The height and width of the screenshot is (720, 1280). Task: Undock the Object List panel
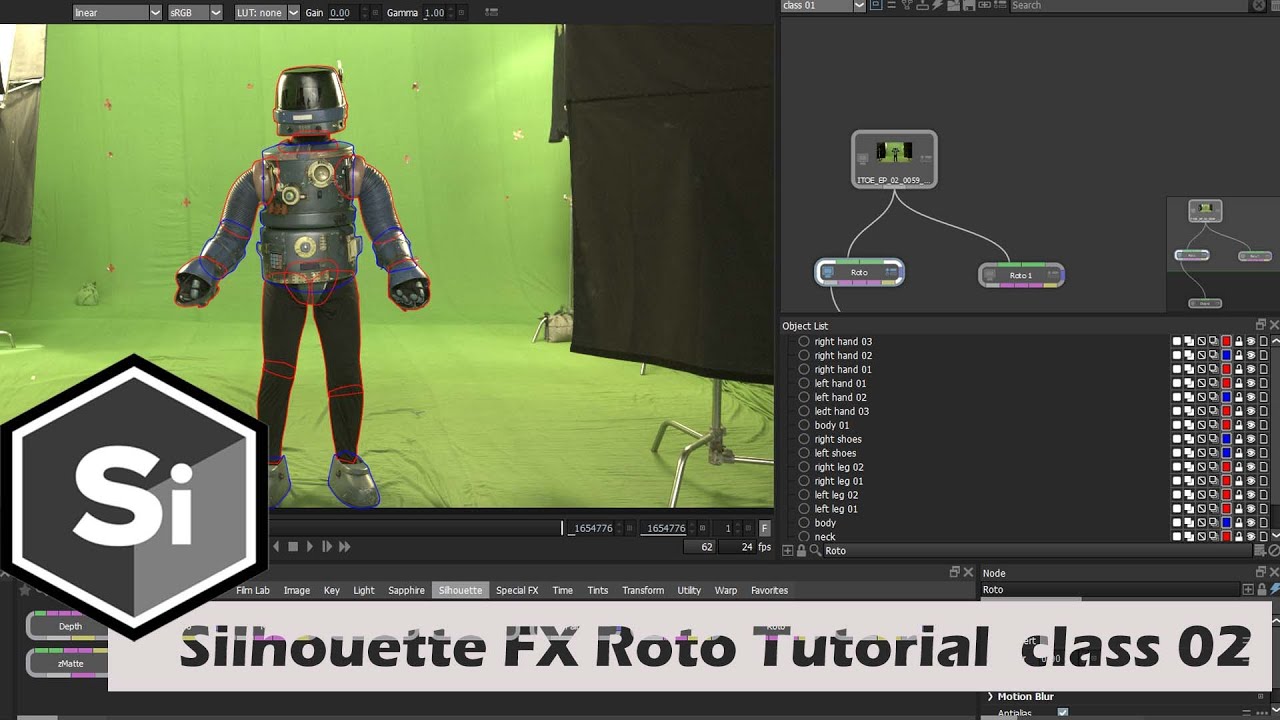pos(1261,325)
